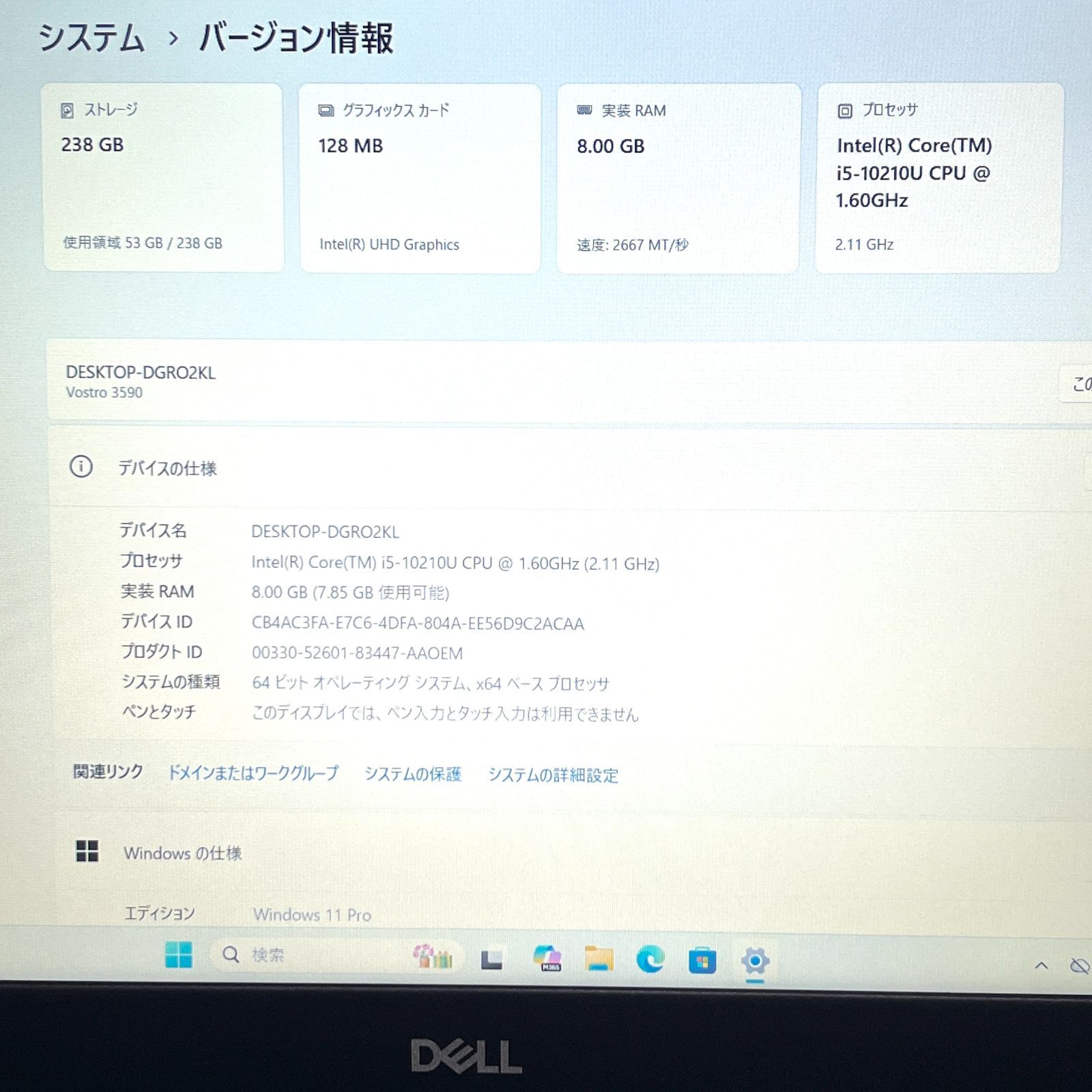Click the info icon beside デバイスの仕様
This screenshot has width=1092, height=1092.
pyautogui.click(x=81, y=467)
